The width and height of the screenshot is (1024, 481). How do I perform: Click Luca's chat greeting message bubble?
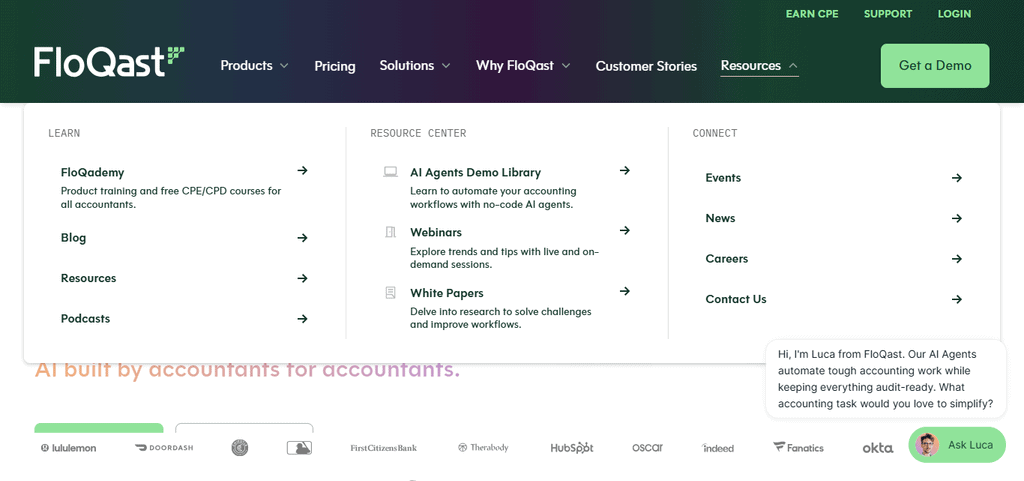point(886,379)
